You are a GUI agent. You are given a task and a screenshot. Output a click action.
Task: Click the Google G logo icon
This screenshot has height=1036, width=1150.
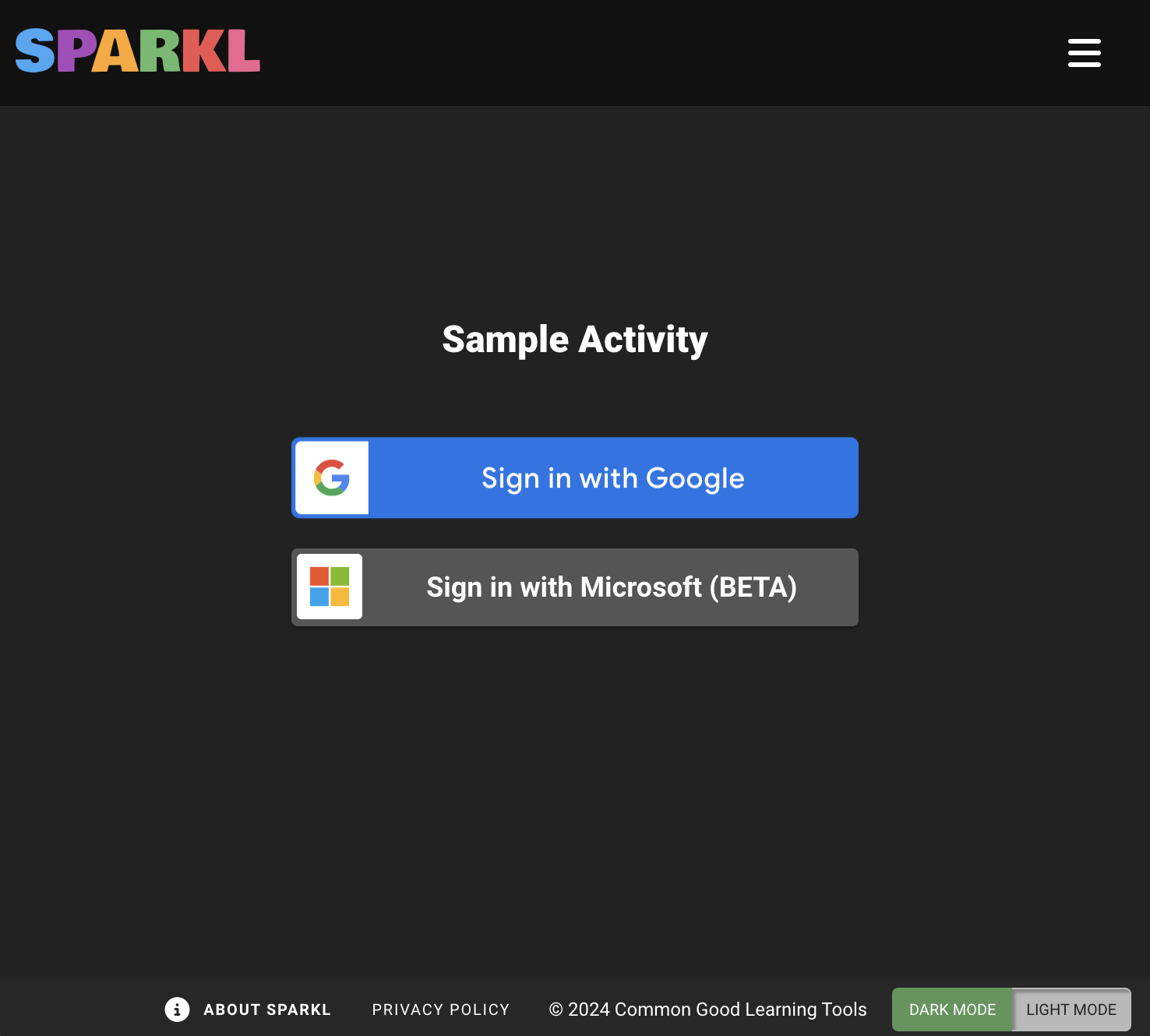pyautogui.click(x=332, y=477)
